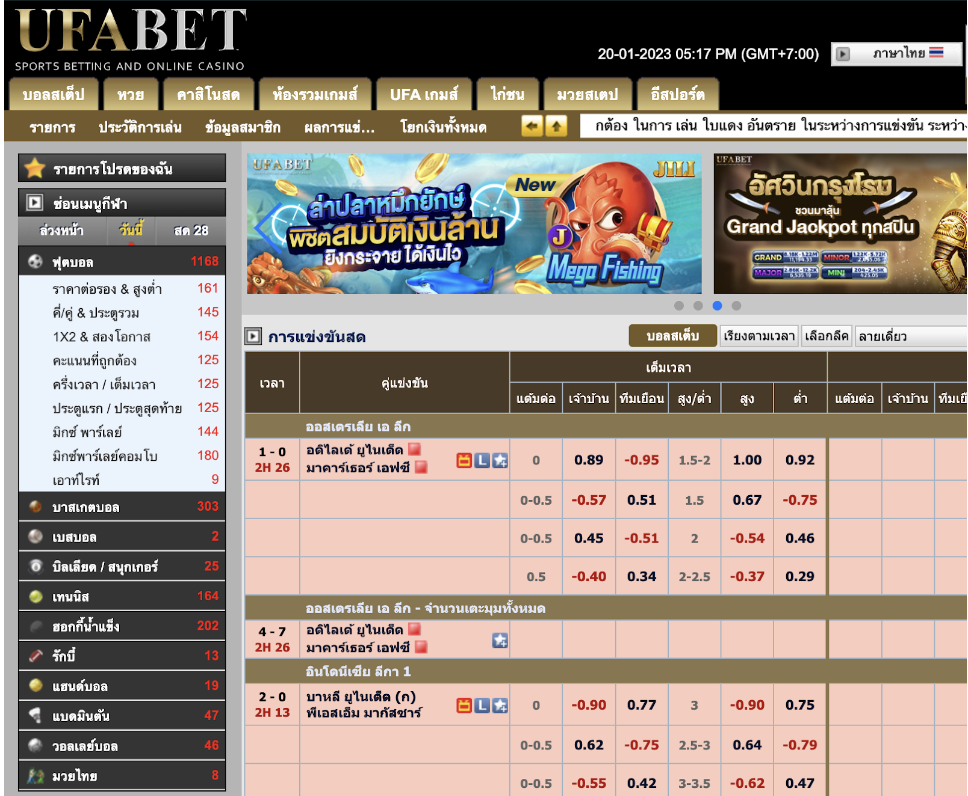Click the up arrow yellow ticker button
Screen dimensions: 968x796
pos(556,127)
